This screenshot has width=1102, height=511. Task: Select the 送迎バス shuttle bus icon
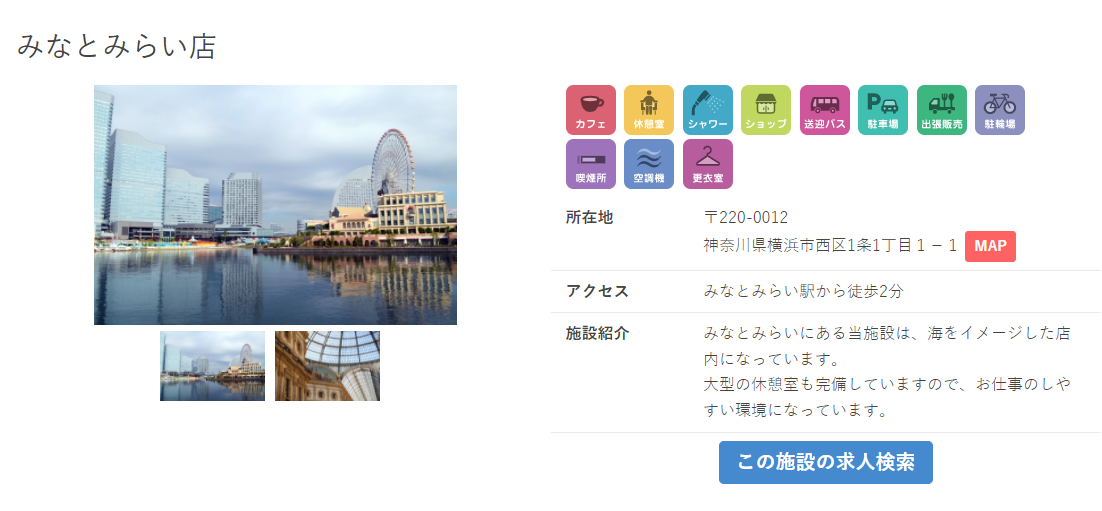coord(824,110)
